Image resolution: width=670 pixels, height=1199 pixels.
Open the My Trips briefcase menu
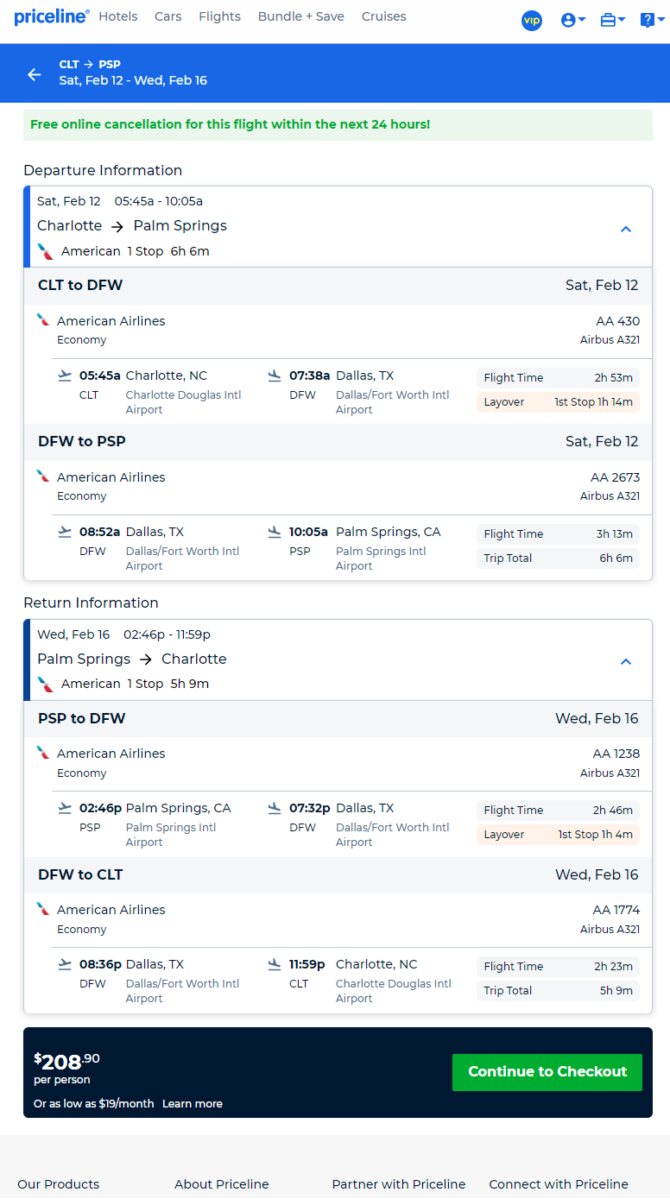[613, 21]
